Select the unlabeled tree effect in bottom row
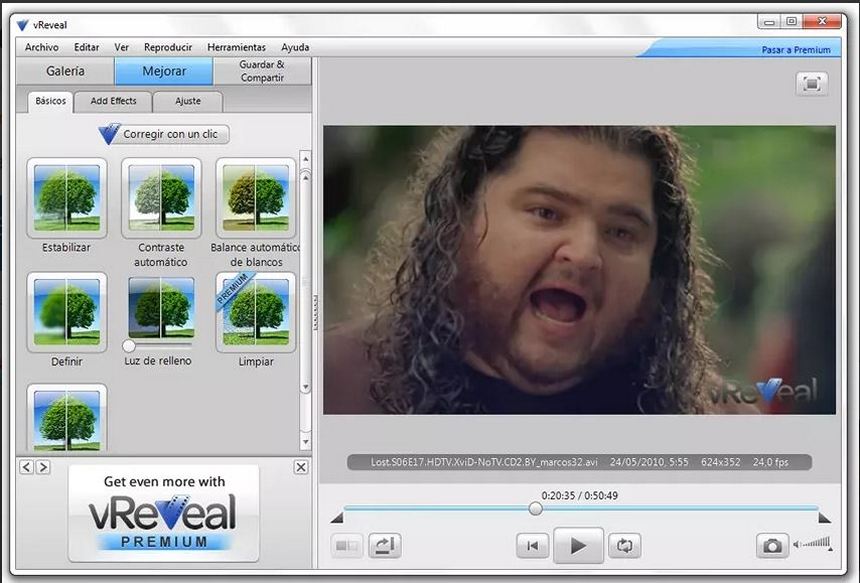The width and height of the screenshot is (860, 583). point(67,418)
